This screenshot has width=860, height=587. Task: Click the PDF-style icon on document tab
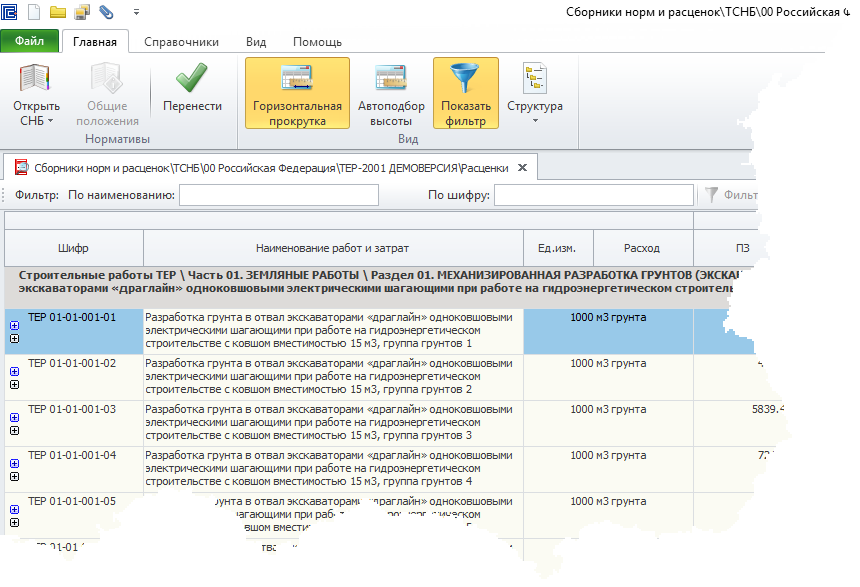pyautogui.click(x=20, y=167)
